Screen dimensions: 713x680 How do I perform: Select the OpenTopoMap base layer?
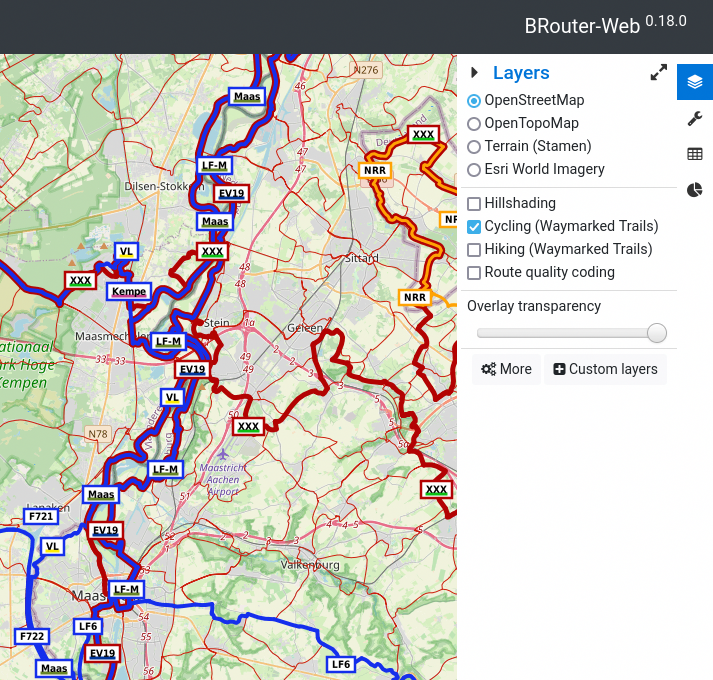pyautogui.click(x=474, y=124)
